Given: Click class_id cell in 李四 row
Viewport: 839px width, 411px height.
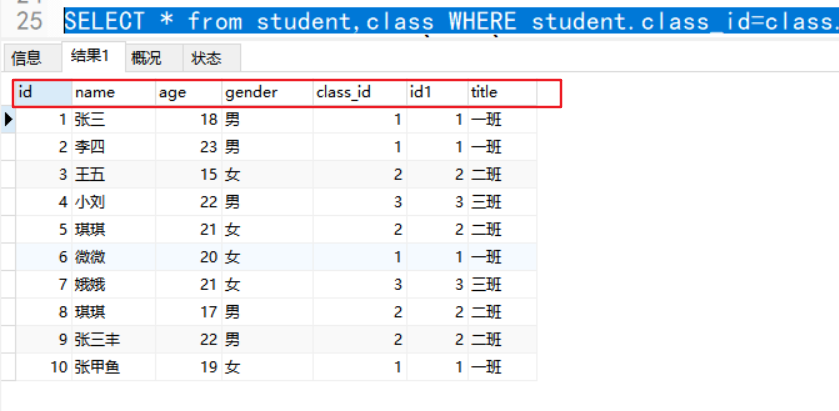Looking at the screenshot, I should pos(360,147).
